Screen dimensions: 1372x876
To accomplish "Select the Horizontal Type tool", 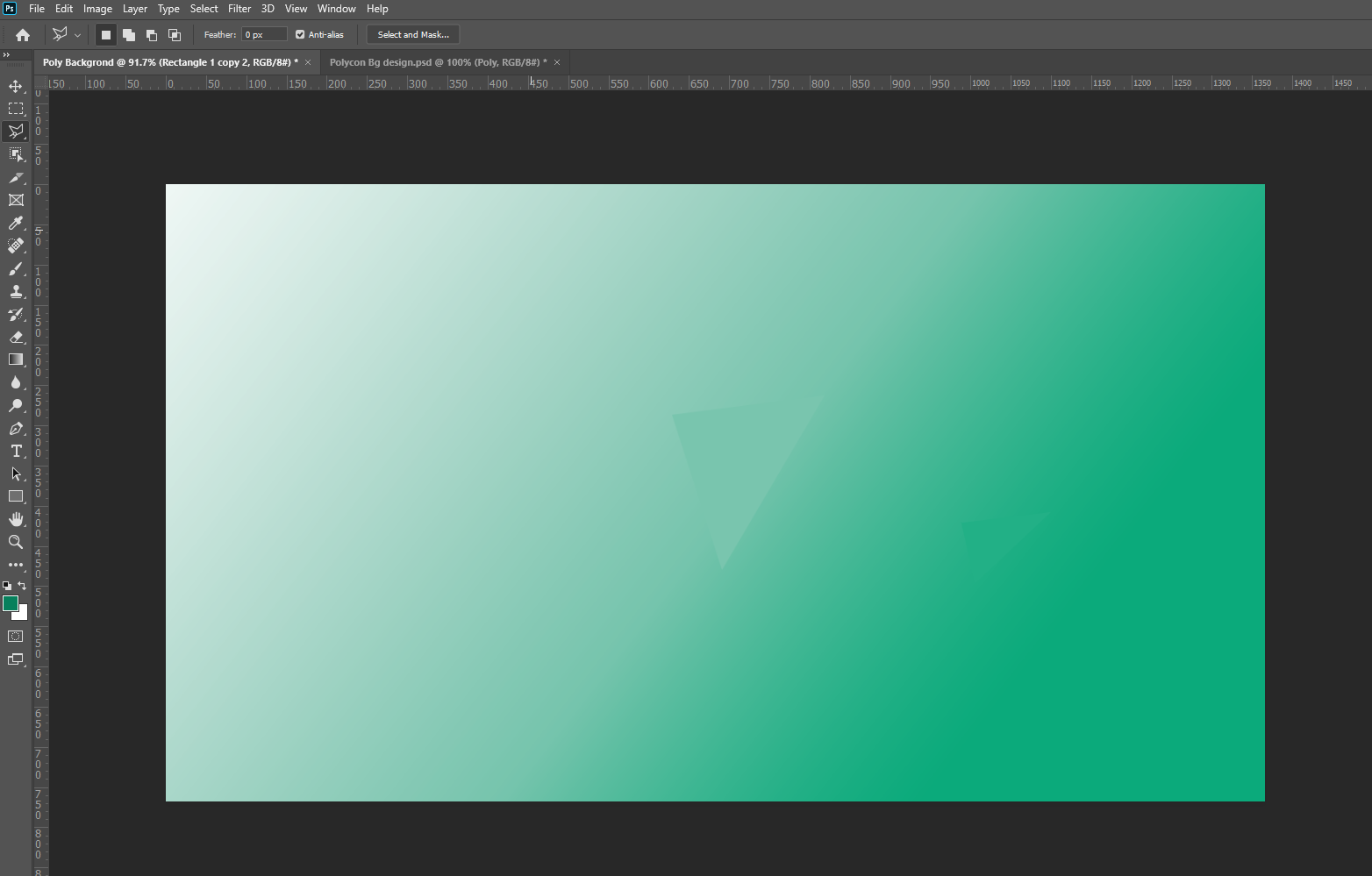I will [x=16, y=451].
